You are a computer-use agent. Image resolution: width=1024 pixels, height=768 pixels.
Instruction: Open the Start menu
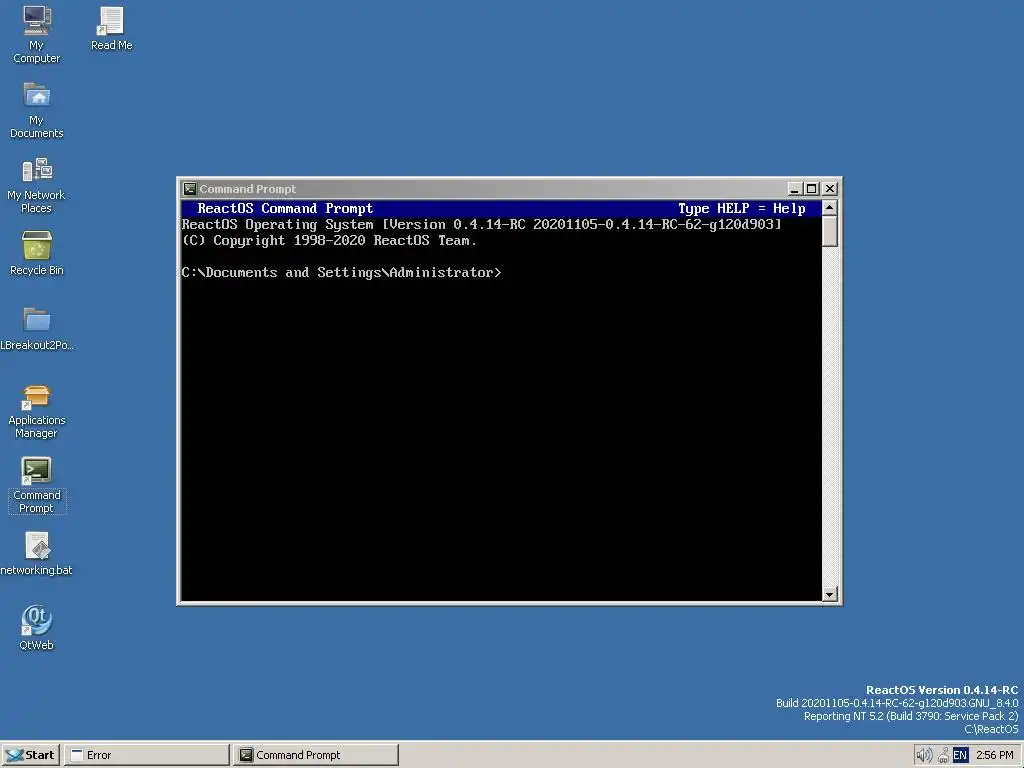[x=31, y=755]
